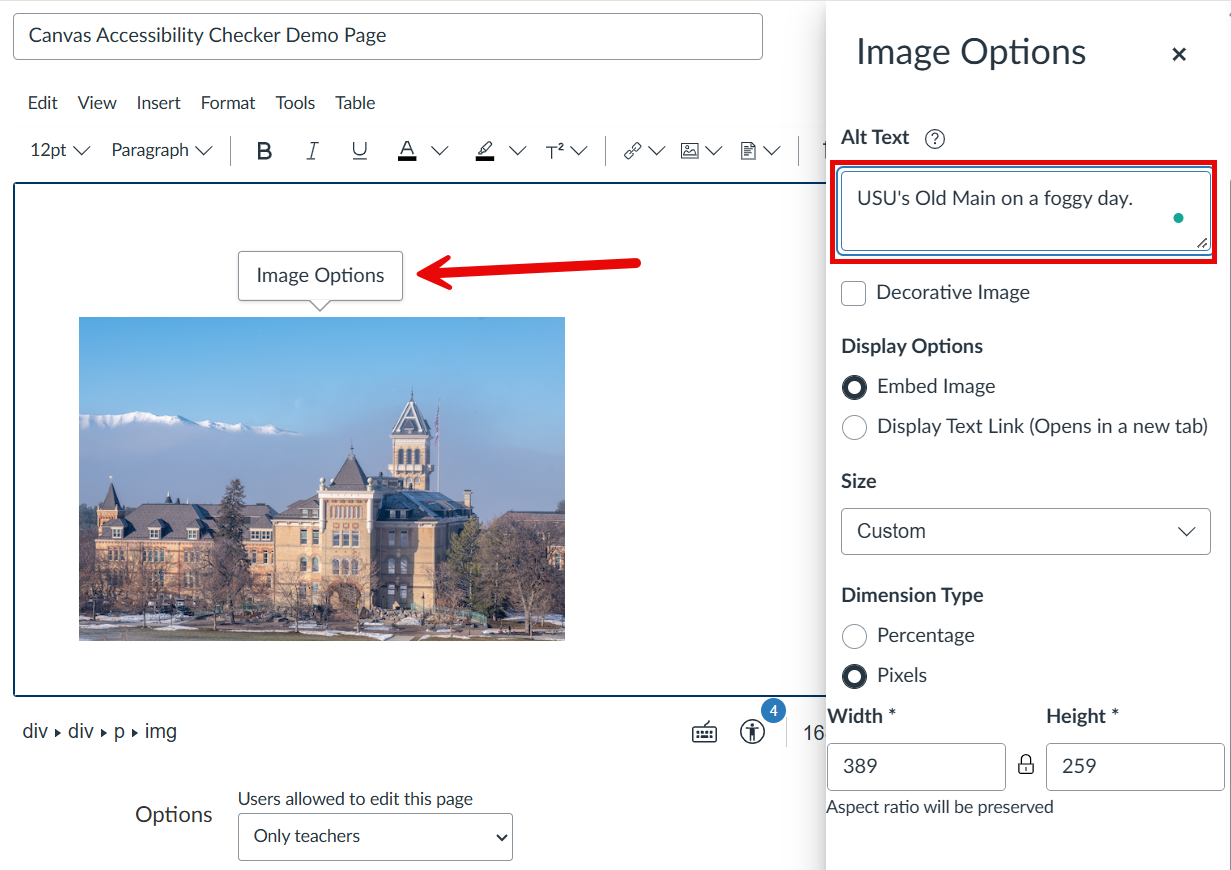Apply background highlight color icon
Screen dimensions: 1231x870
485,151
